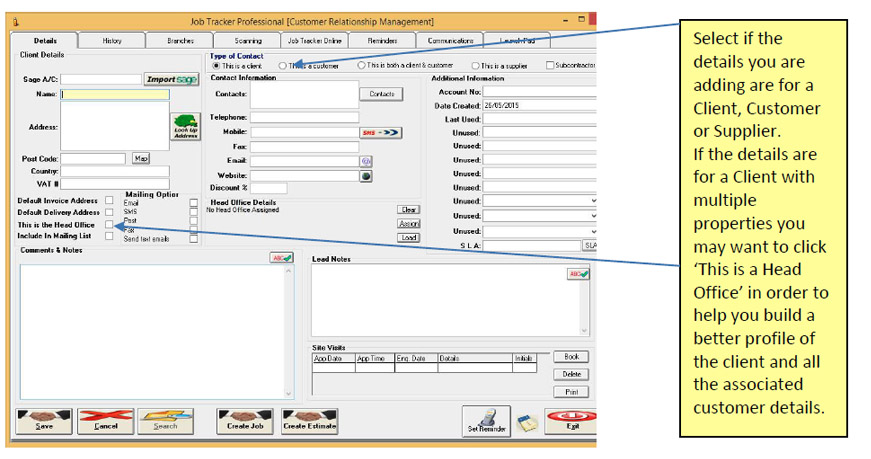Switch to the History tab
Image resolution: width=871 pixels, height=459 pixels.
click(112, 41)
